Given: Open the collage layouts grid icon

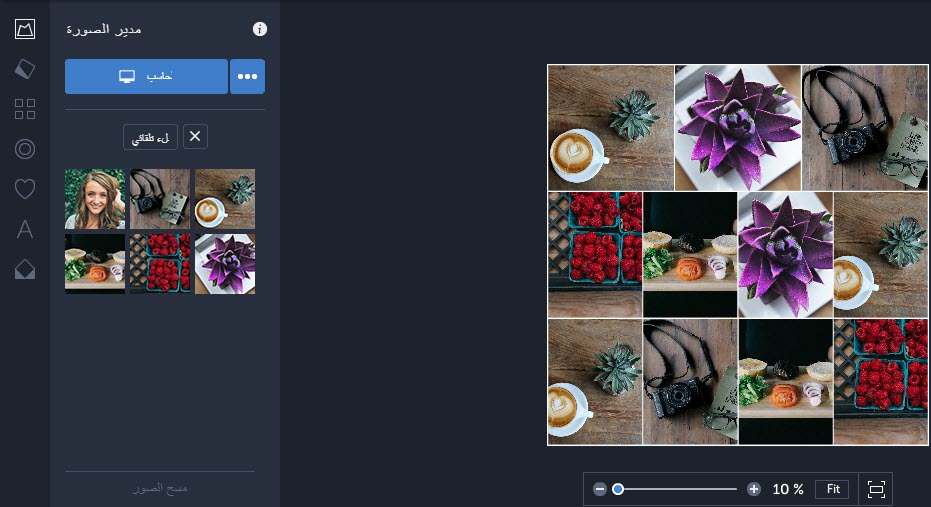Looking at the screenshot, I should (x=25, y=109).
